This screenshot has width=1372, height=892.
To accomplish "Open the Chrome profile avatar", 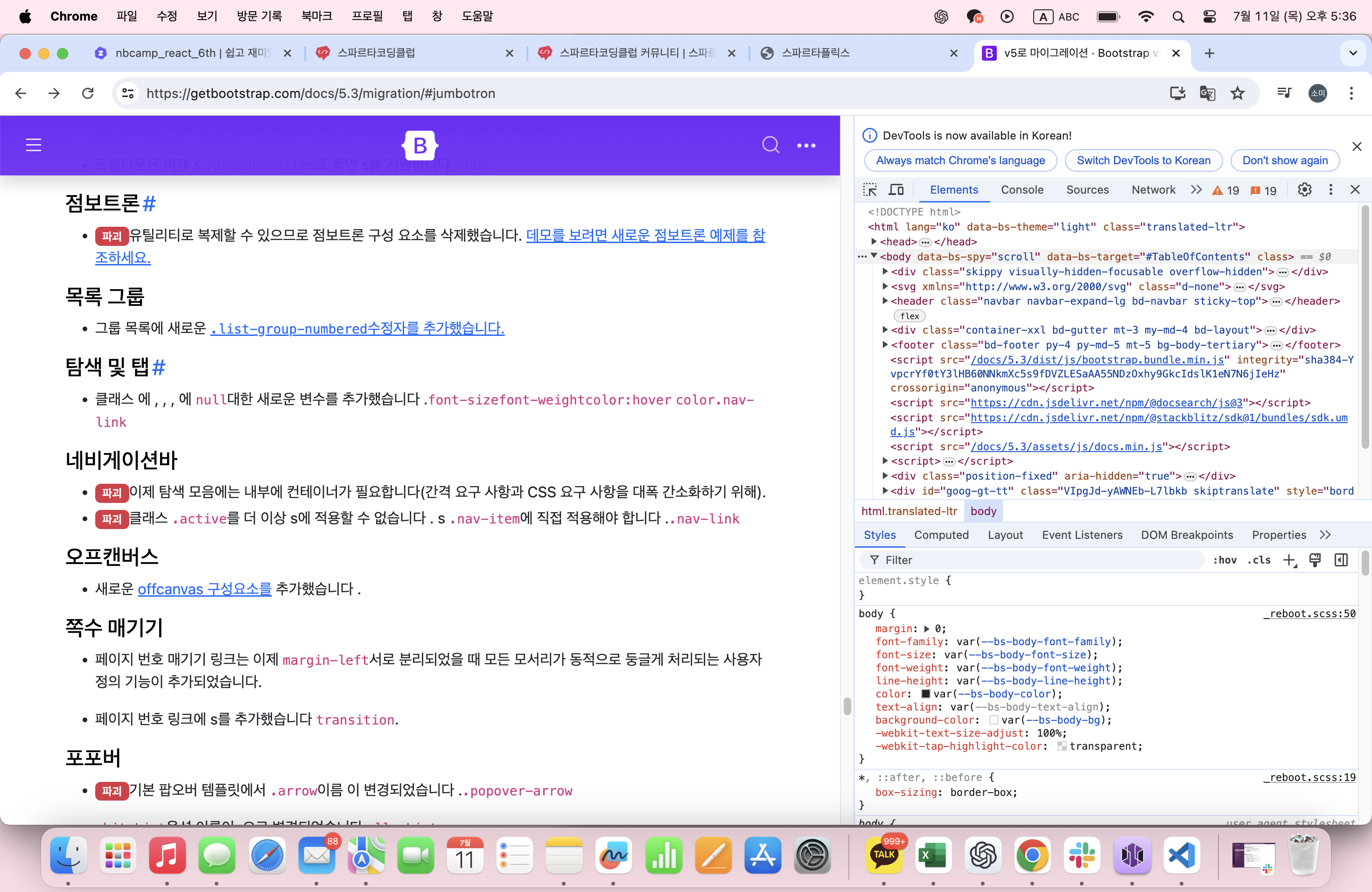I will [1318, 93].
